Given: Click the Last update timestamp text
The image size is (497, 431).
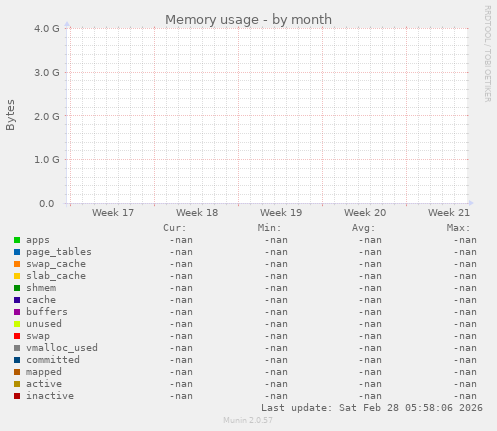Looking at the screenshot, I should (372, 408).
